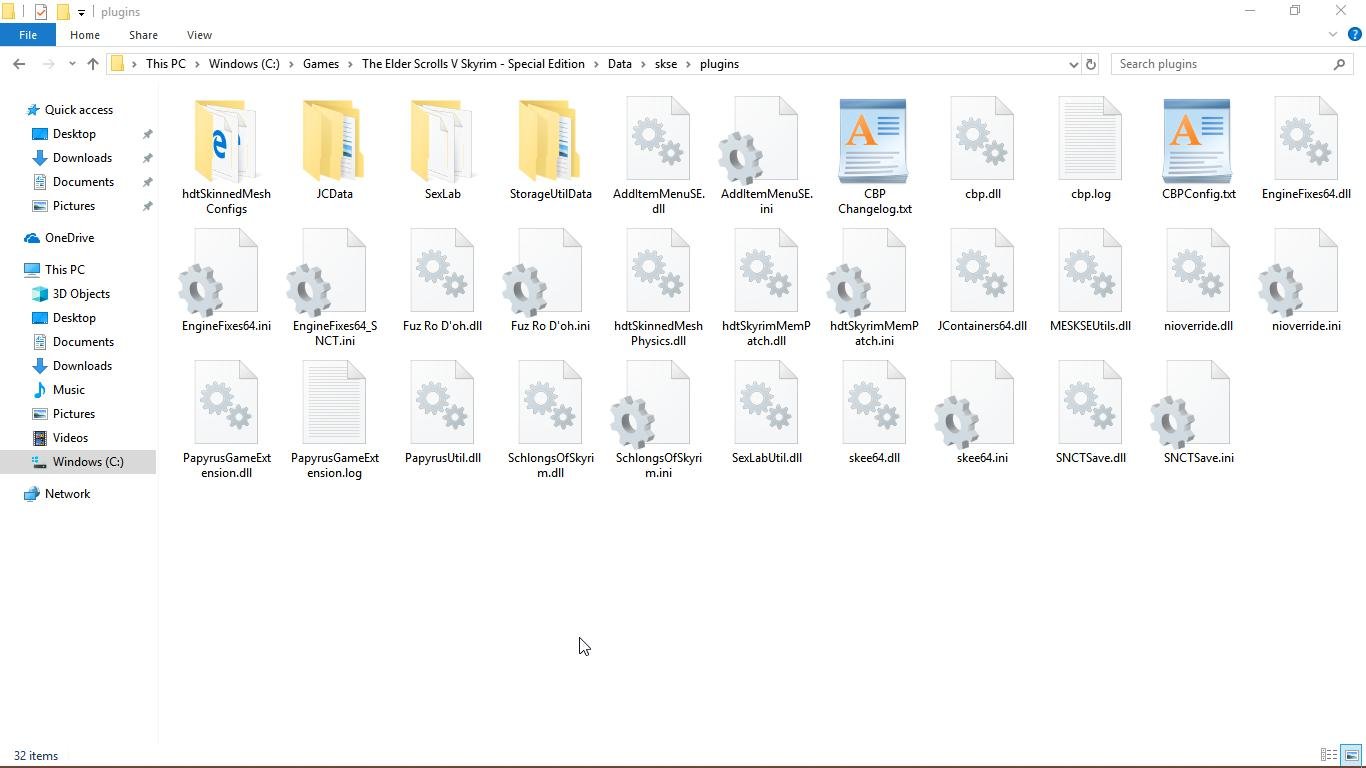Select the PapyrusGameExtension.dll file icon

(x=226, y=404)
